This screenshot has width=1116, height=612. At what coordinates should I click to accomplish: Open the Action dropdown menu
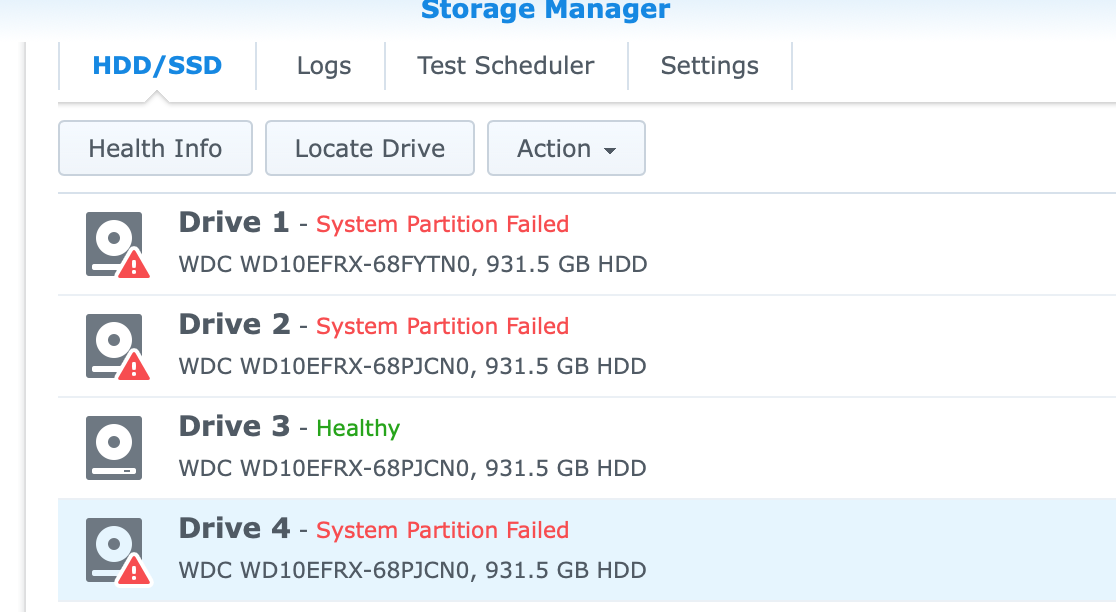[566, 149]
